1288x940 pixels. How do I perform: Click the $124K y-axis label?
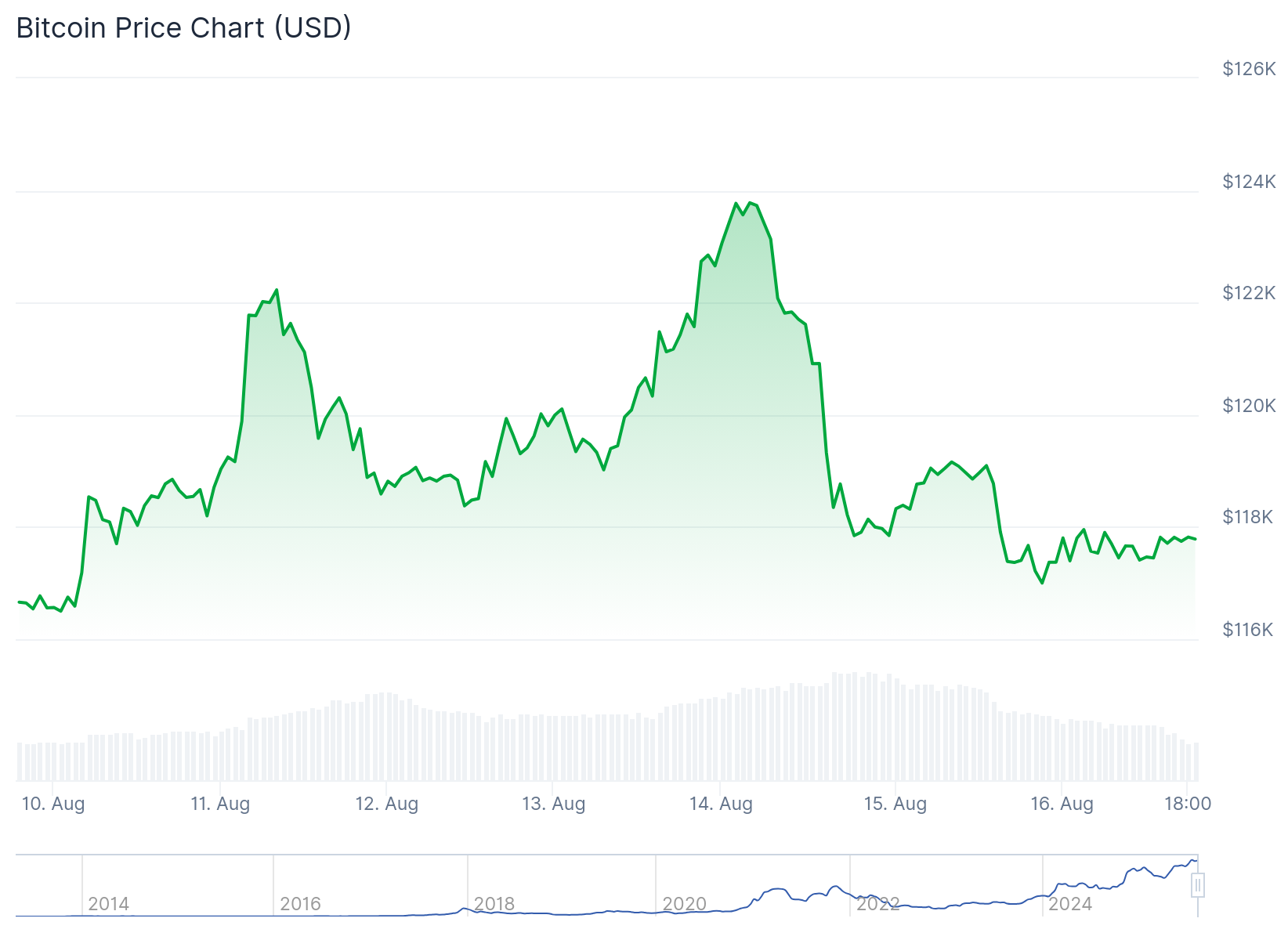[1249, 182]
